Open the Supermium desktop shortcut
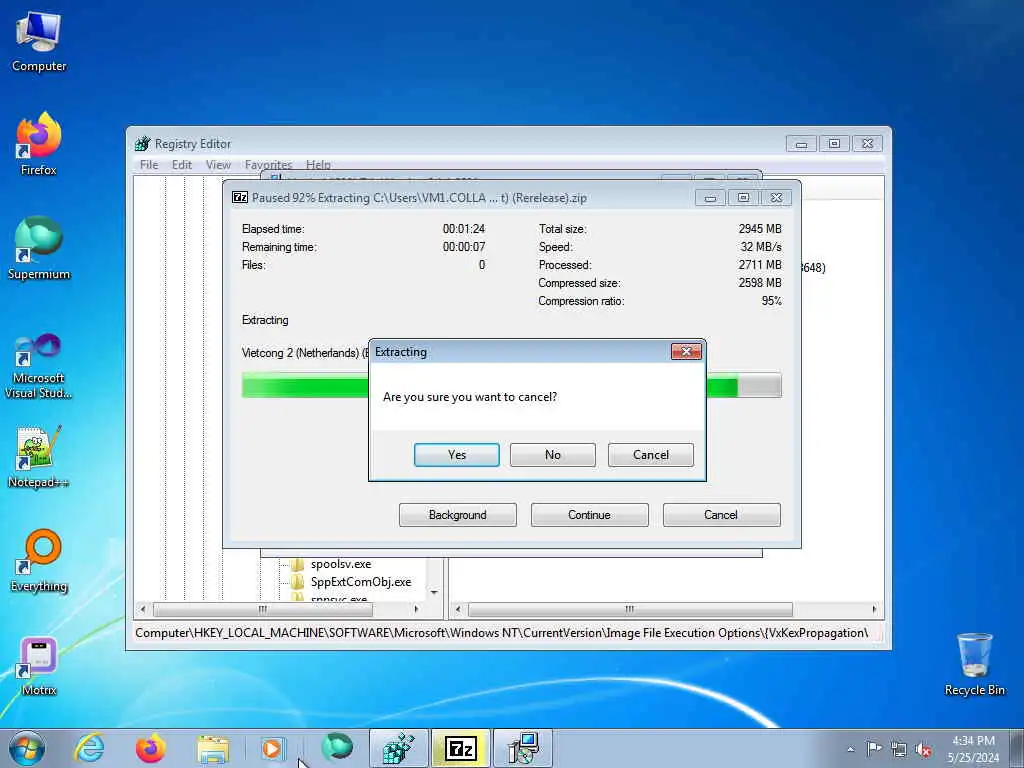The width and height of the screenshot is (1024, 768). 39,248
